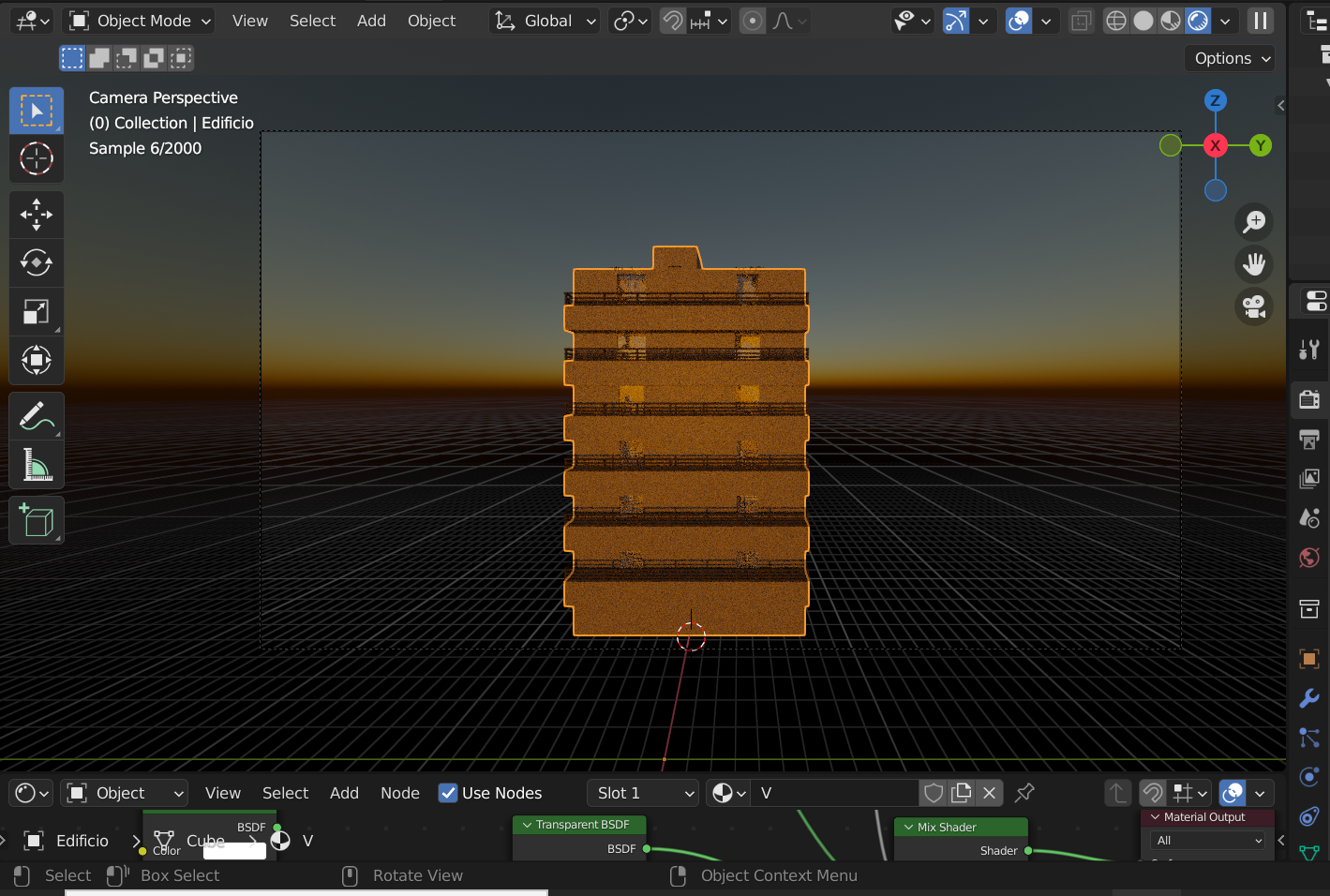Viewport: 1330px width, 896px height.
Task: Click the material name field V
Action: [x=834, y=793]
